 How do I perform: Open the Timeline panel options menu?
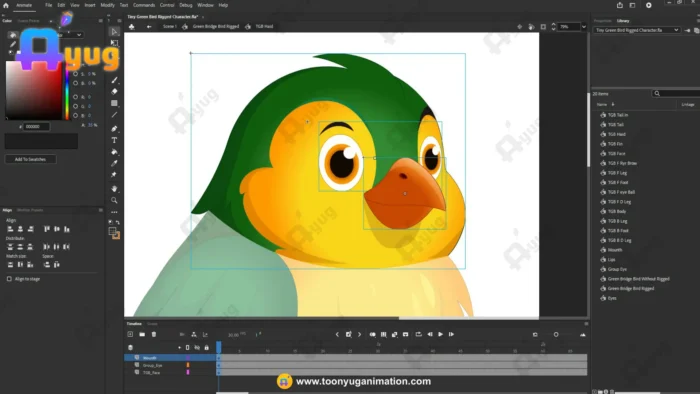tap(586, 324)
